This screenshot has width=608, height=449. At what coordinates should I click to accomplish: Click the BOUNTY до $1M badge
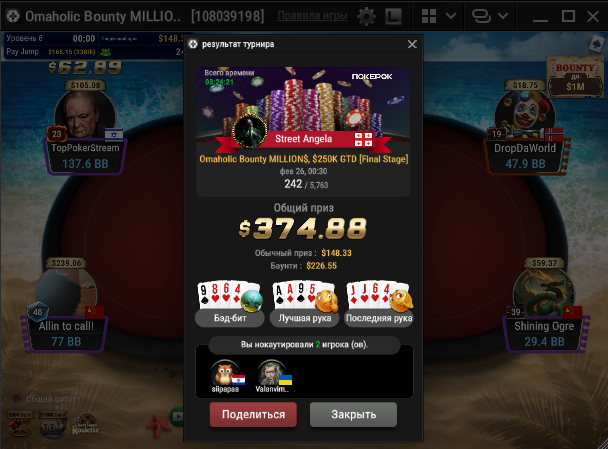575,76
